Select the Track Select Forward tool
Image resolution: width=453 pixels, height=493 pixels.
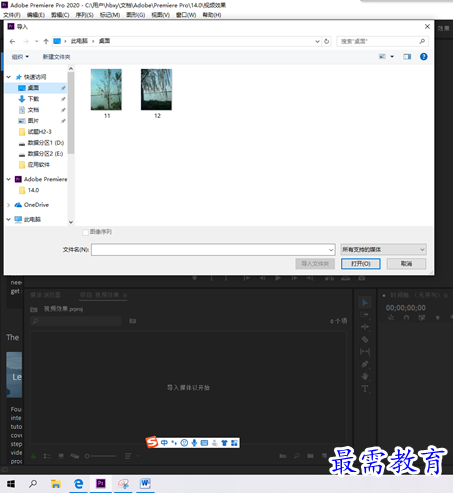(x=365, y=315)
